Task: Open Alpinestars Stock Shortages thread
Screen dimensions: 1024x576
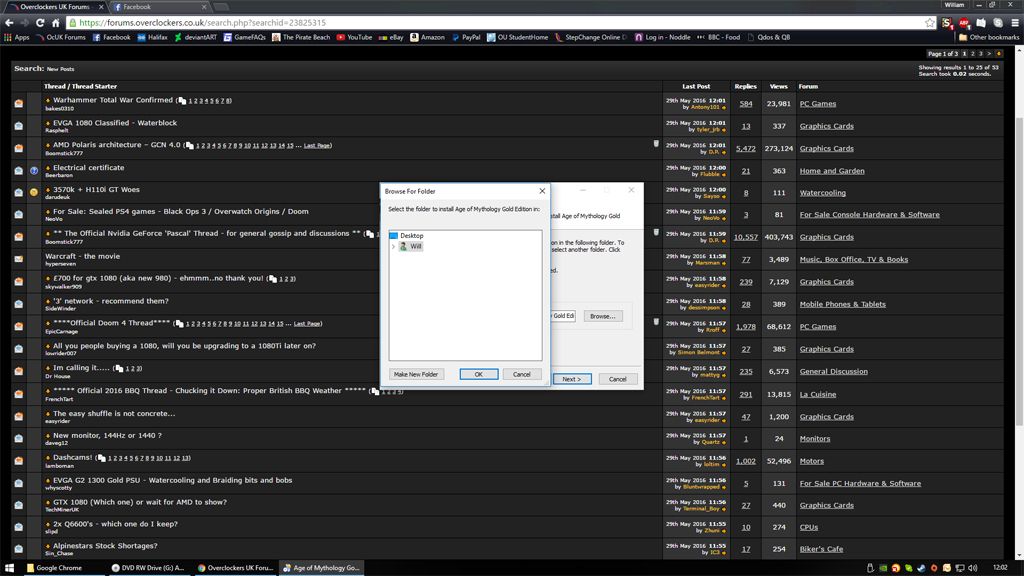Action: [x=105, y=546]
